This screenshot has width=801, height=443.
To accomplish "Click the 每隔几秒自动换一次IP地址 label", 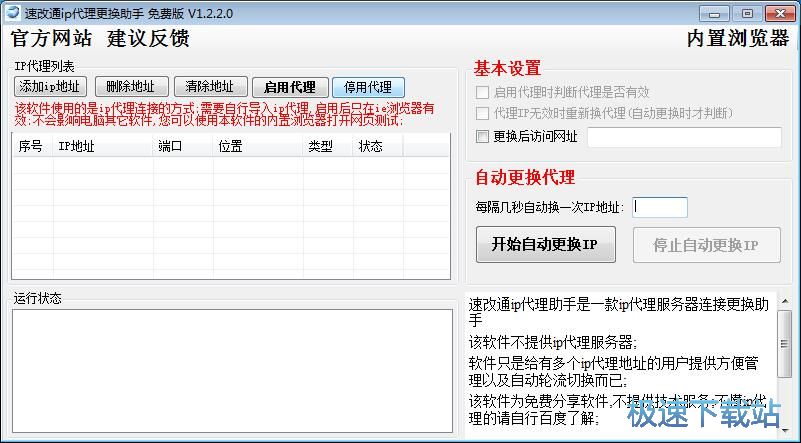I will click(550, 207).
